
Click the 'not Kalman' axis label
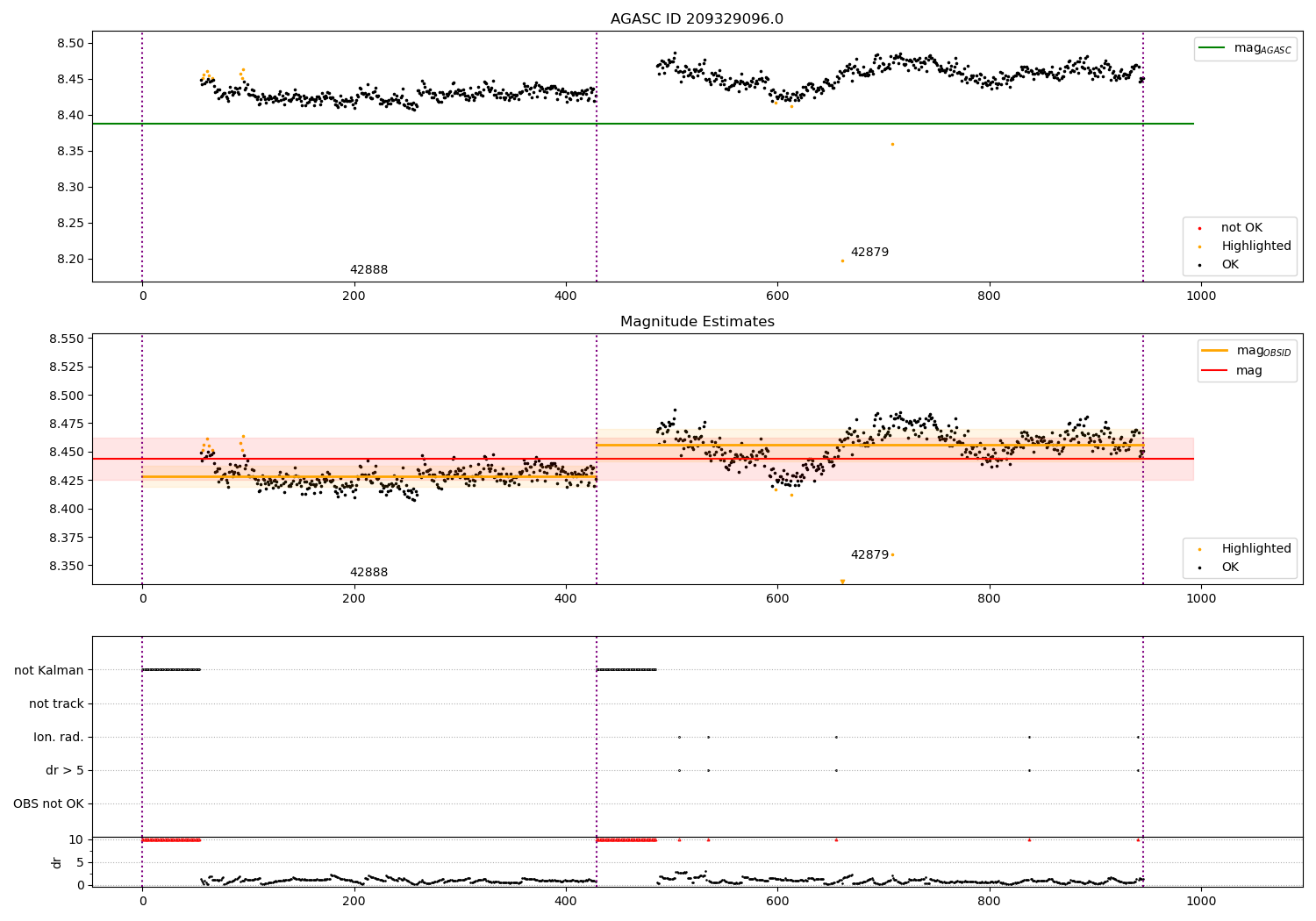(49, 671)
